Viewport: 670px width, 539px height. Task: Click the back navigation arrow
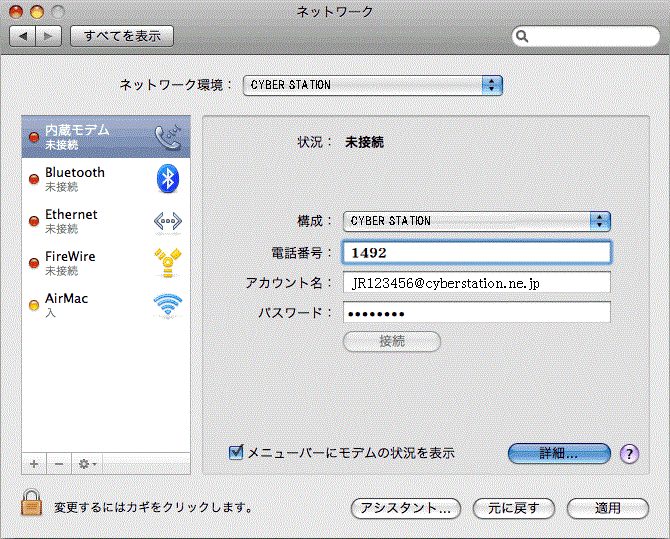[x=23, y=36]
